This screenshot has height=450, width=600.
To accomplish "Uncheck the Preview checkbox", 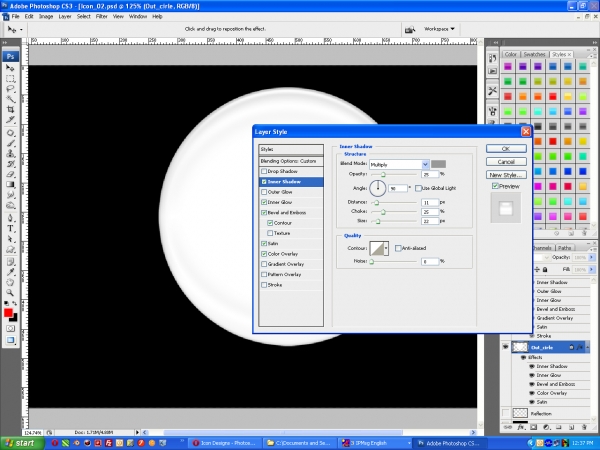I will click(495, 186).
